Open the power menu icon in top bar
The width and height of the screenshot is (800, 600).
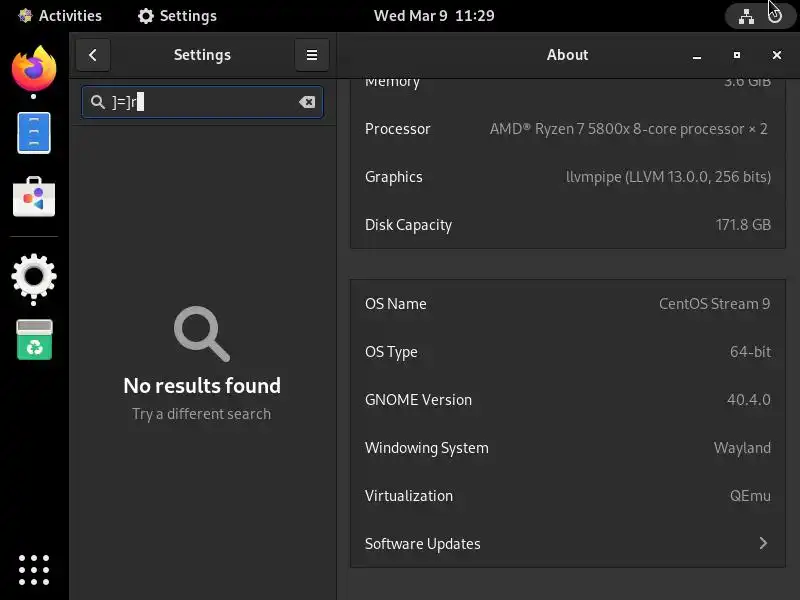[x=775, y=16]
